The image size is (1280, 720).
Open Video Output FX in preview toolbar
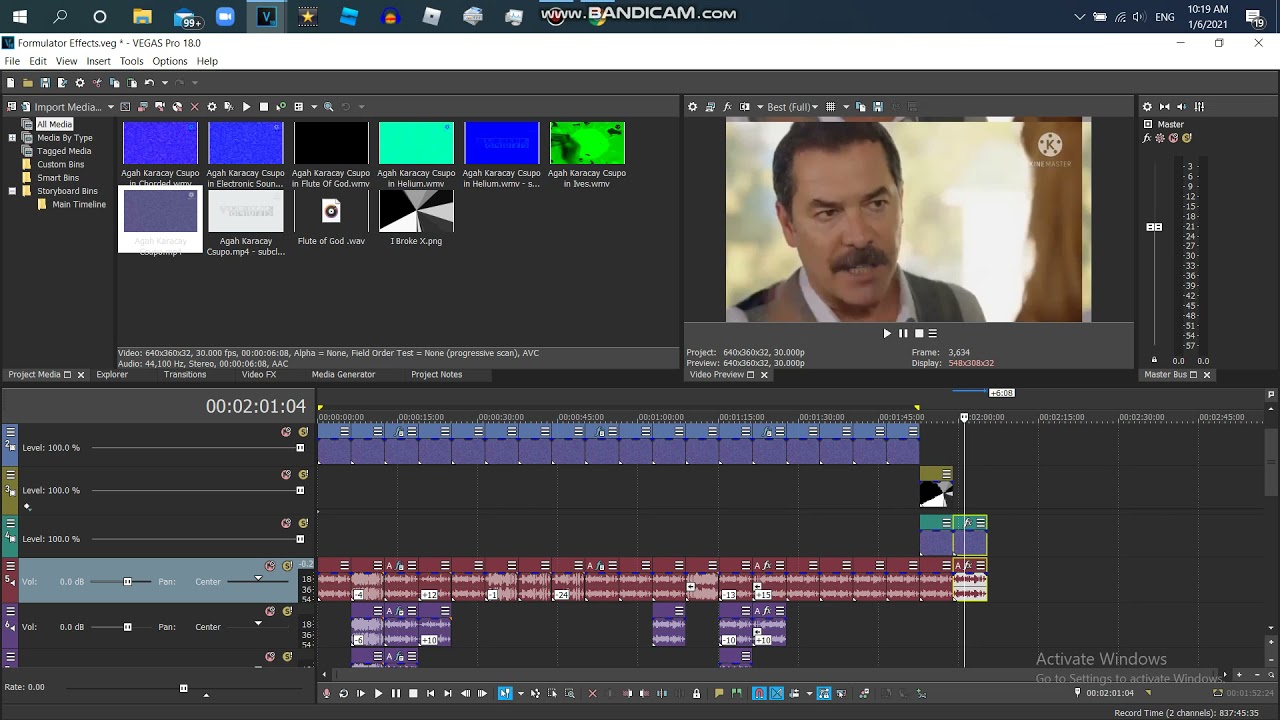(728, 107)
